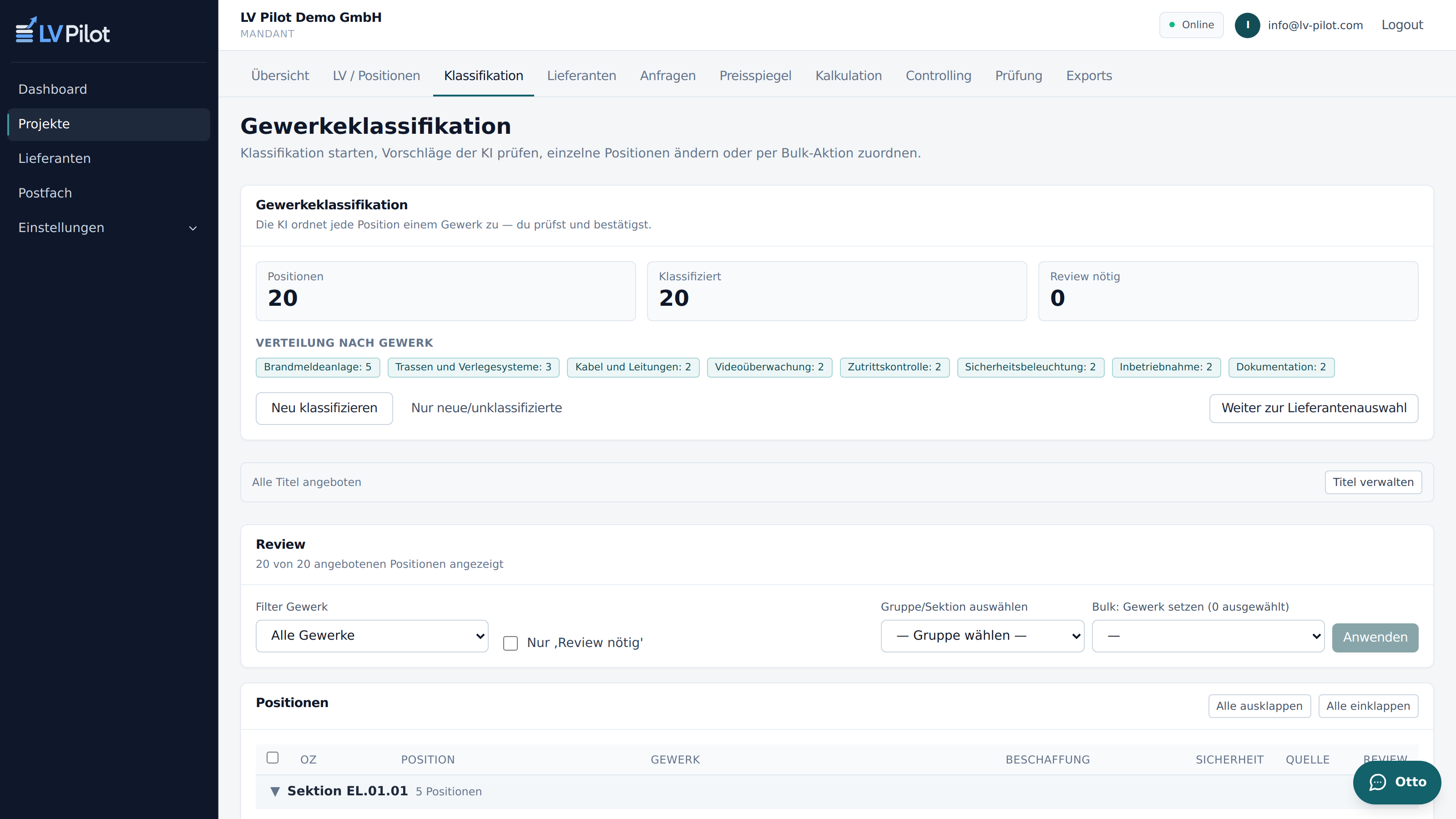This screenshot has height=819, width=1456.
Task: Tick the select-all checkbox in table header
Action: pyautogui.click(x=273, y=758)
